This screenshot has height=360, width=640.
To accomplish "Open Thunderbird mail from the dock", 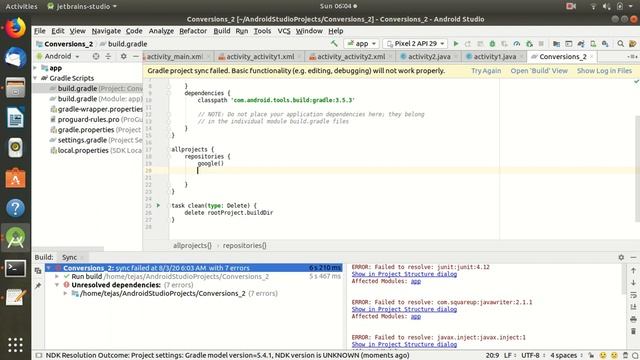I will click(x=16, y=58).
